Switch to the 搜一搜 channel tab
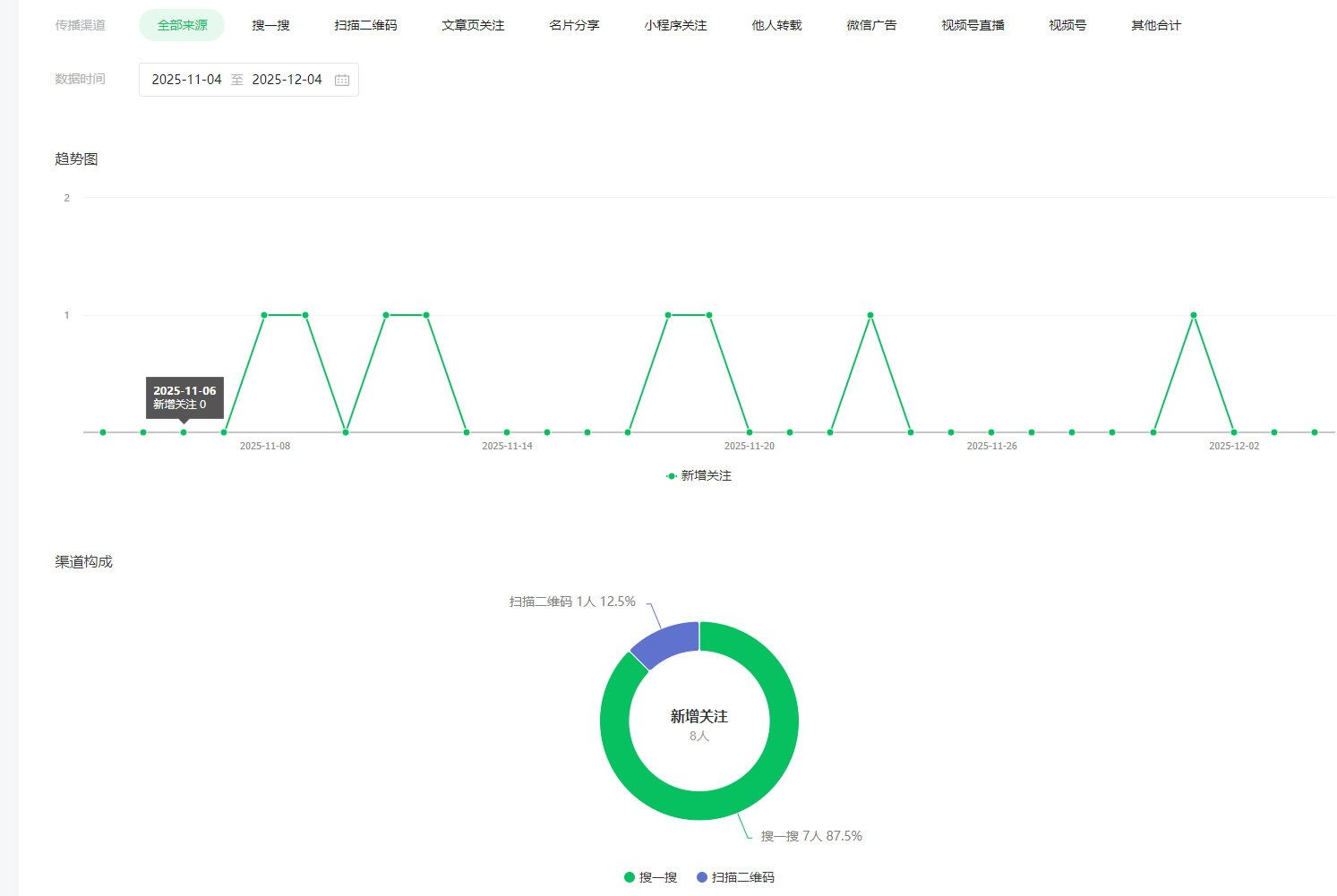The height and width of the screenshot is (896, 1337). tap(270, 25)
